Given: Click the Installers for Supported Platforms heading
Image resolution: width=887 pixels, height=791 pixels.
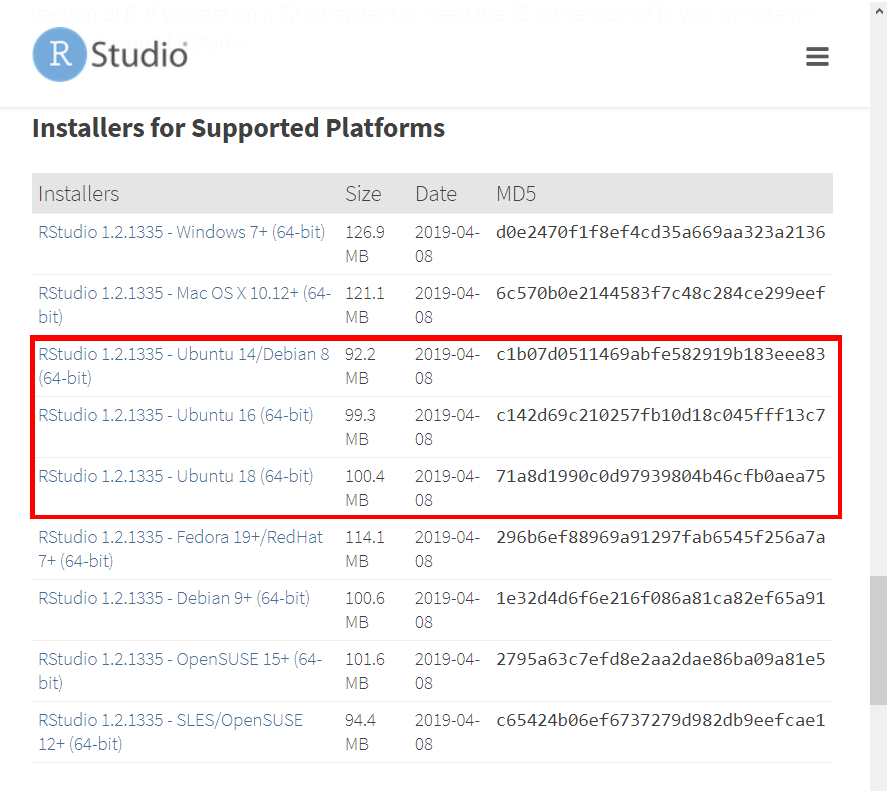Looking at the screenshot, I should 238,128.
